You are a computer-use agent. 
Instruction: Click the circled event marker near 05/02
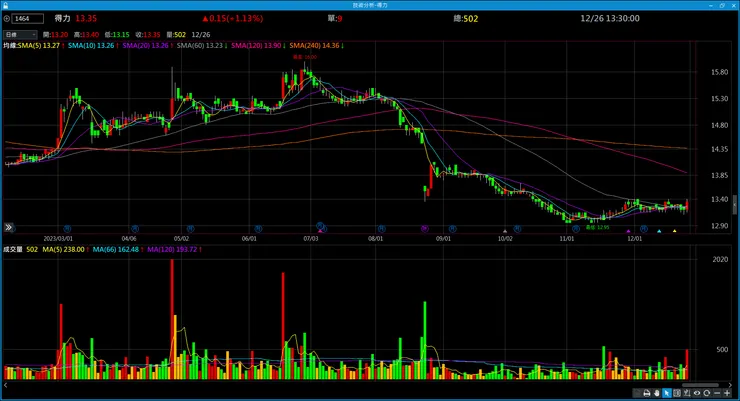coord(190,229)
